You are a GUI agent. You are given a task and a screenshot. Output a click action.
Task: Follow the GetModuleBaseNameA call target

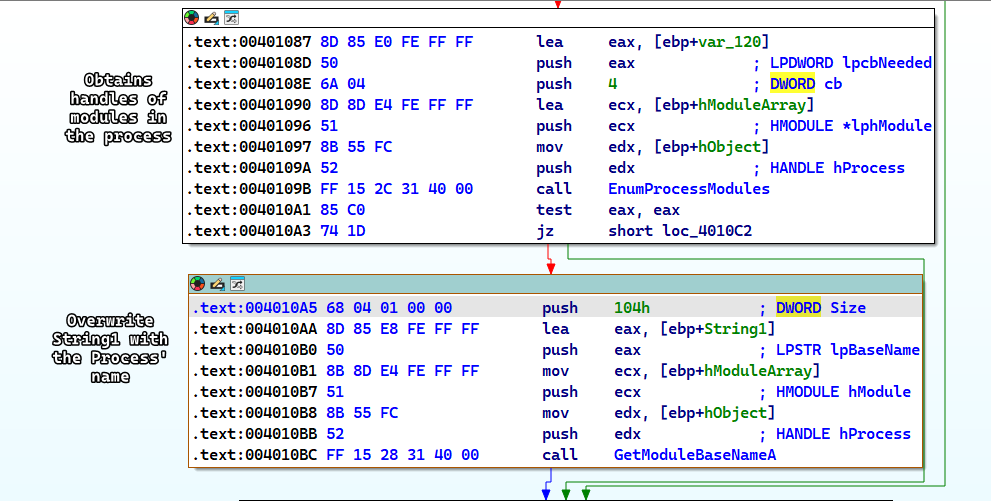tap(695, 455)
